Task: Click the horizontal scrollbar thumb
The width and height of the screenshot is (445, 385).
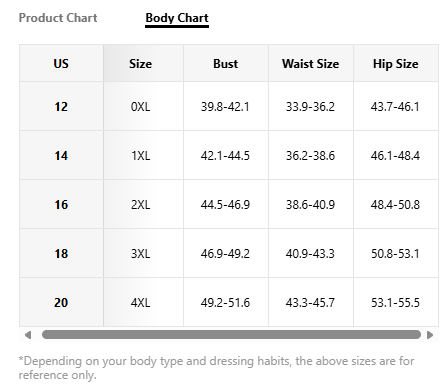Action: 231,335
